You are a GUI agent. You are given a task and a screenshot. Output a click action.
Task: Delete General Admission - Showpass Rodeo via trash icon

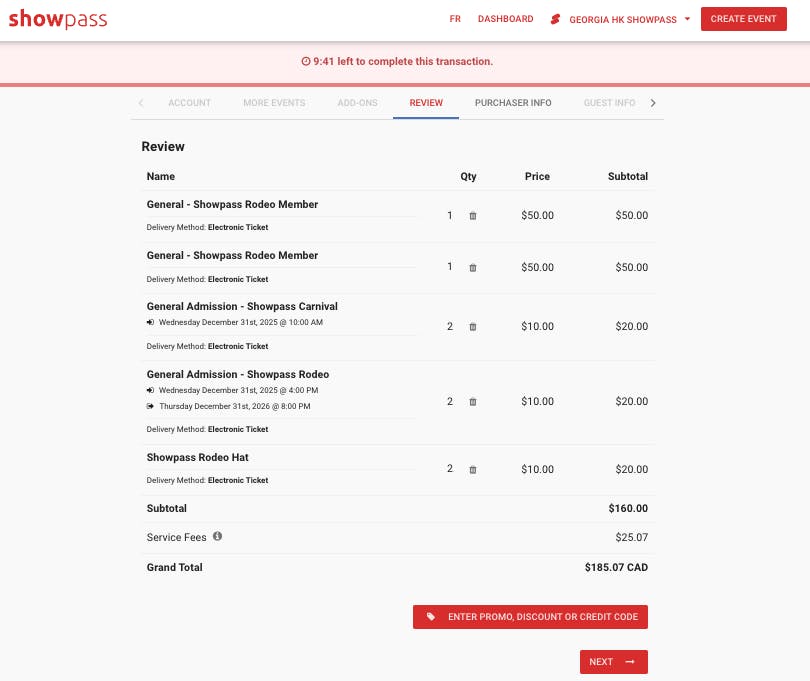click(473, 401)
